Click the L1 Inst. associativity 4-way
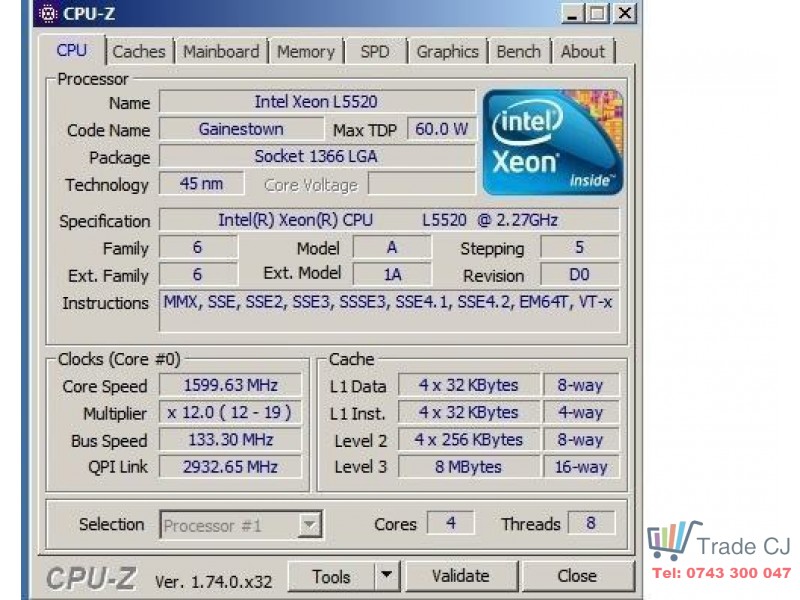Image resolution: width=800 pixels, height=600 pixels. coord(581,412)
